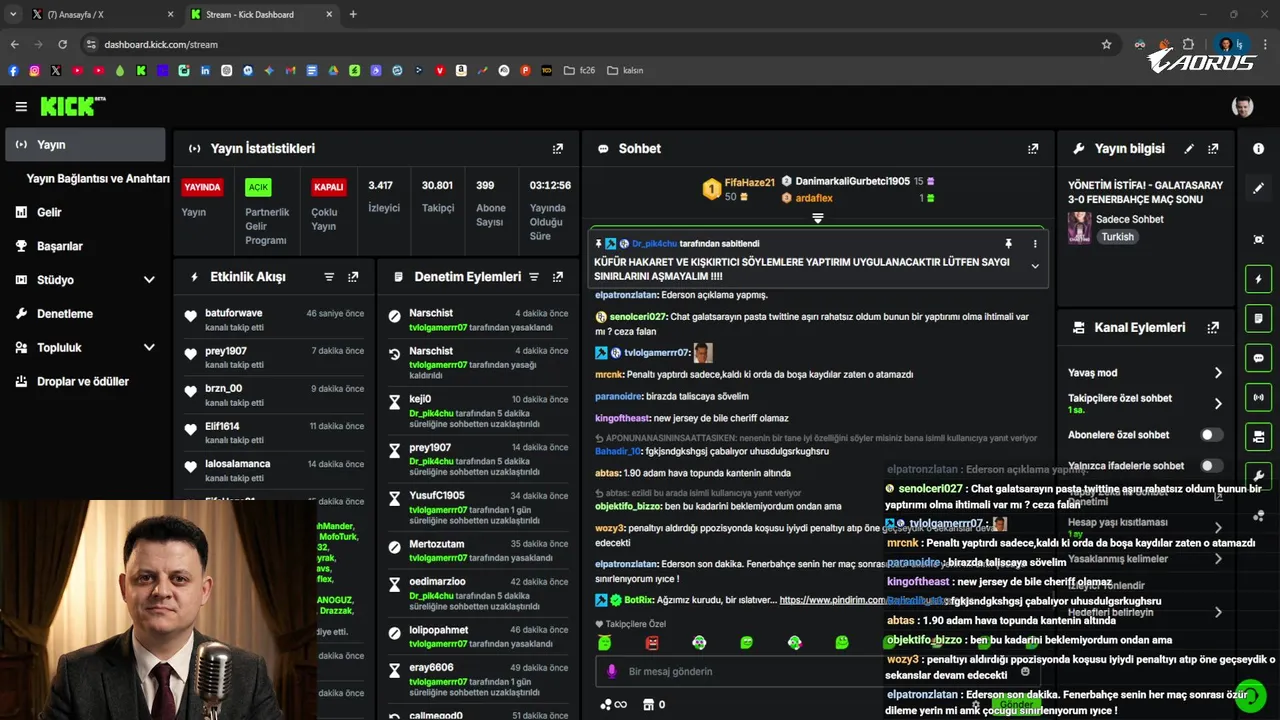Pick the red angry emote
This screenshot has height=720, width=1280.
(651, 642)
